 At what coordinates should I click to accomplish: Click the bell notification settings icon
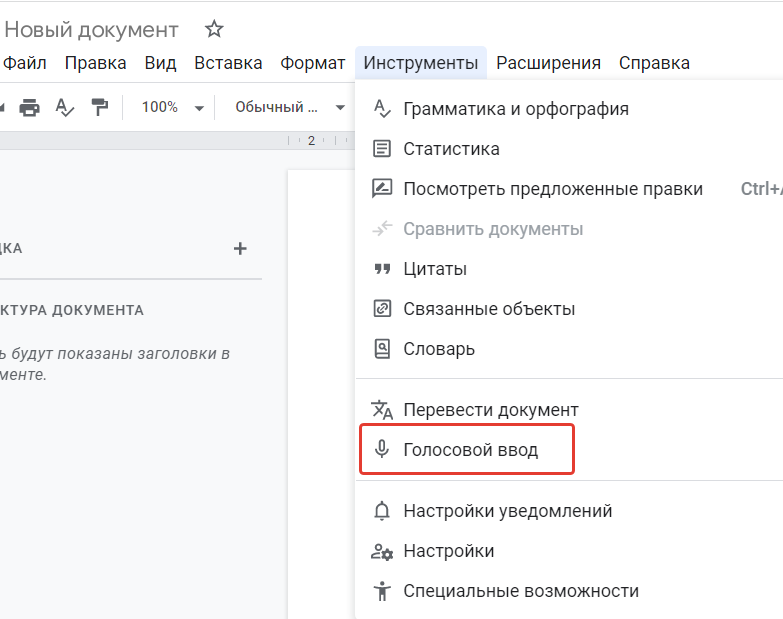382,511
